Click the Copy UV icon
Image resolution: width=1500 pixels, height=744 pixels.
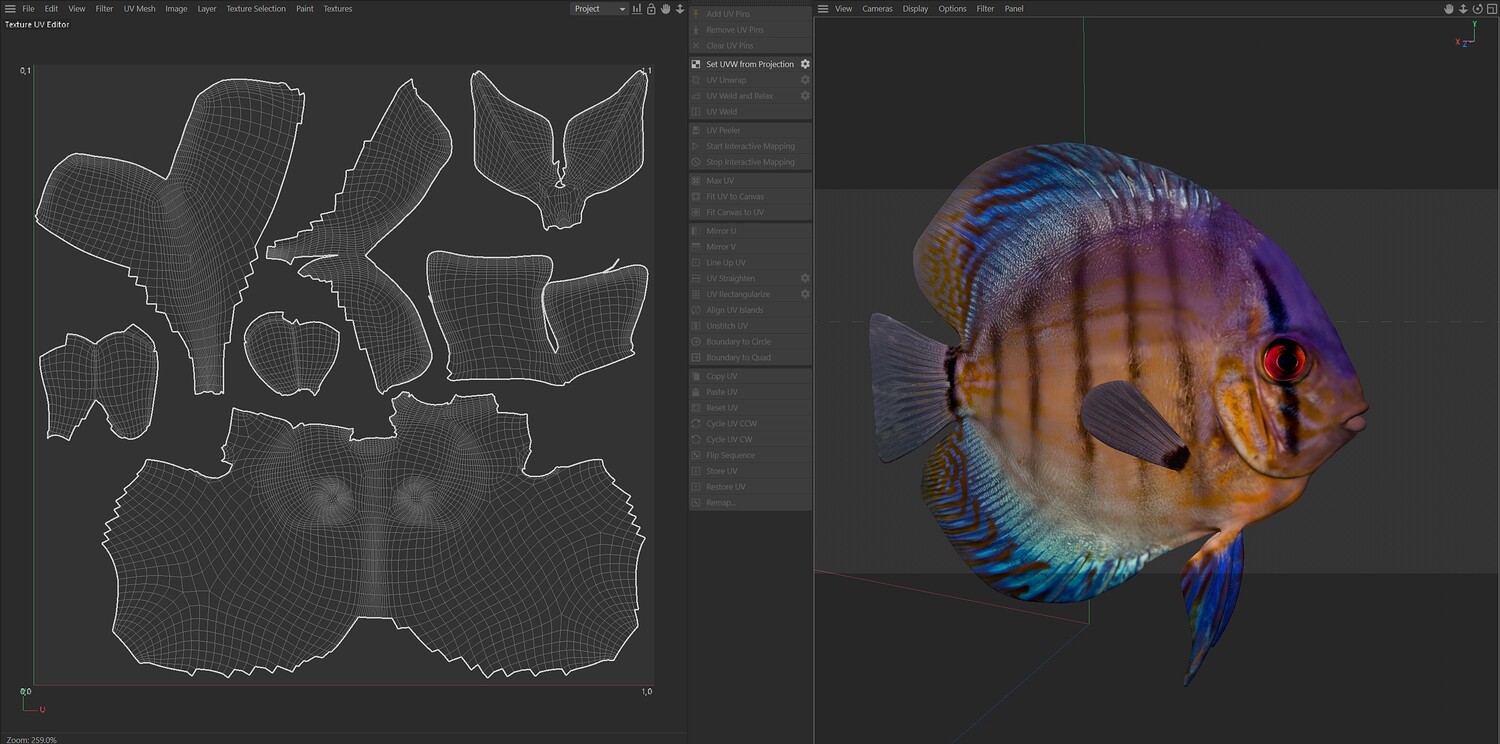696,376
